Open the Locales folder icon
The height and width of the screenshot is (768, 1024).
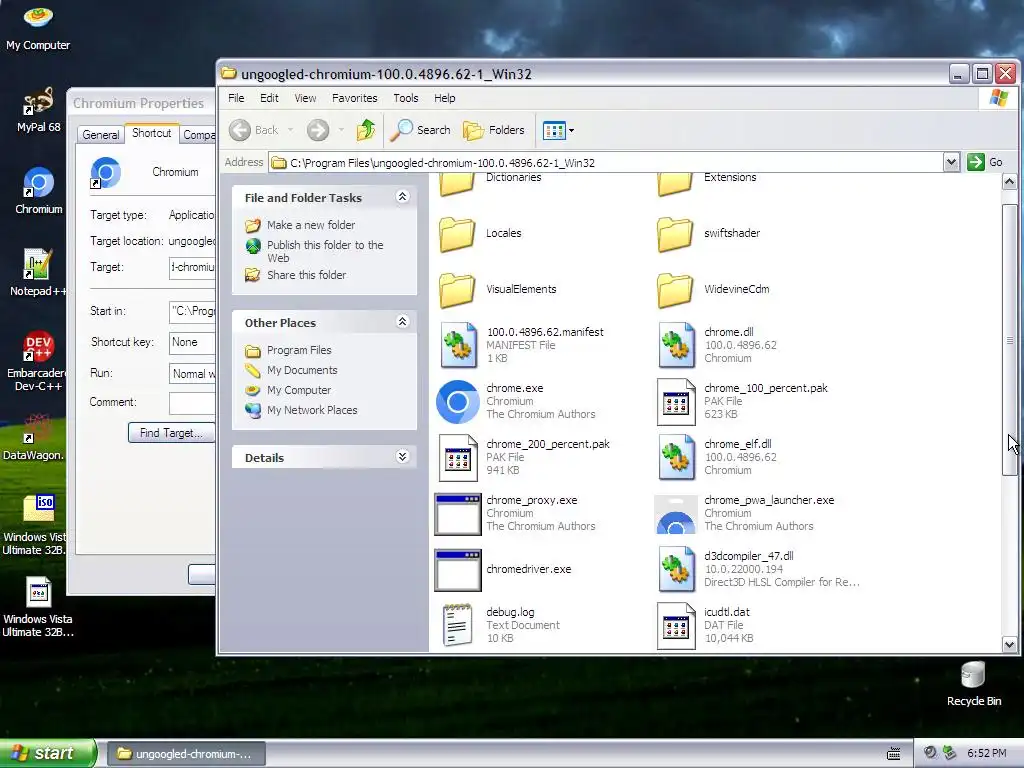457,234
